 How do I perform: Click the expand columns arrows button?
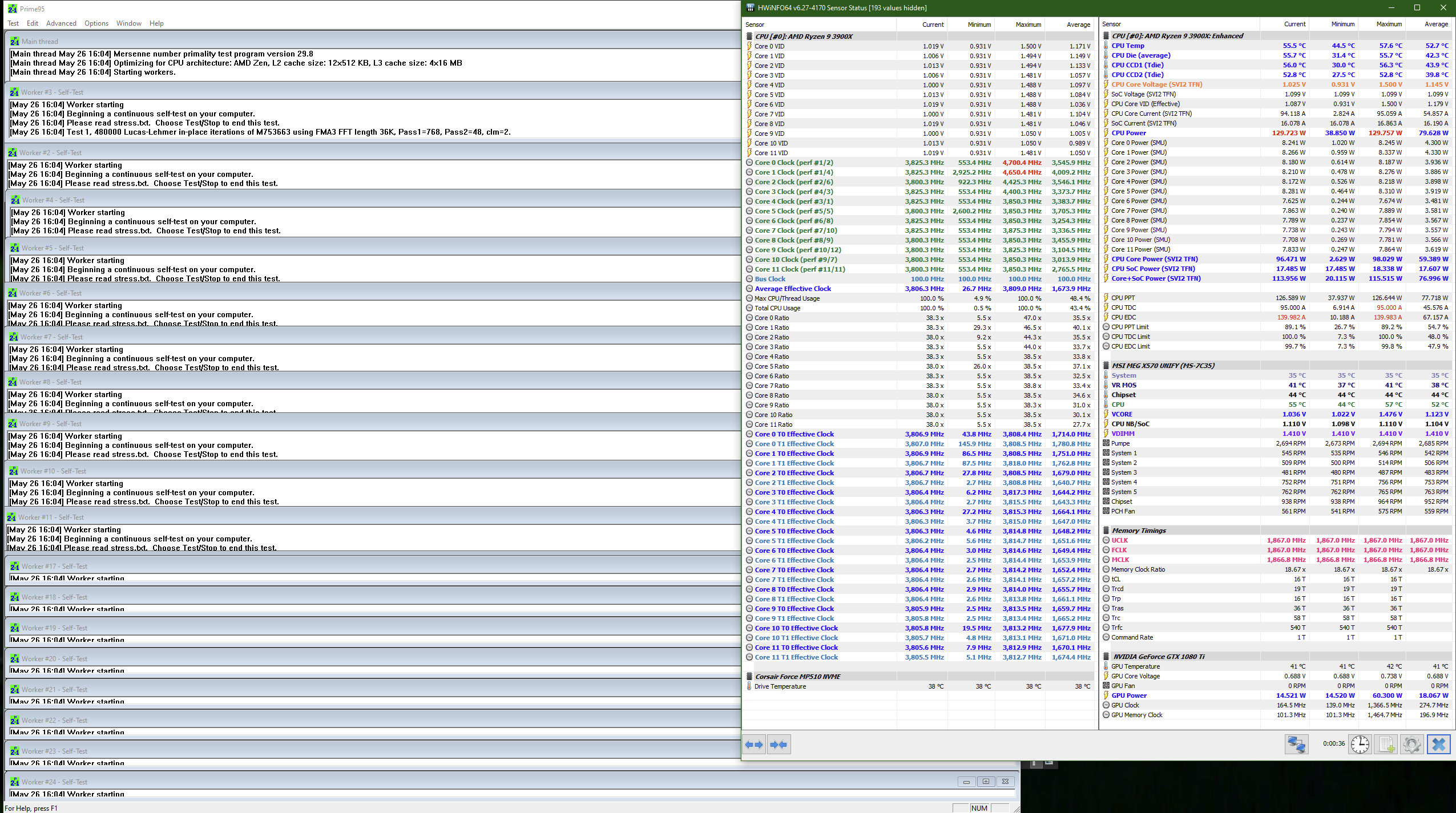click(754, 745)
